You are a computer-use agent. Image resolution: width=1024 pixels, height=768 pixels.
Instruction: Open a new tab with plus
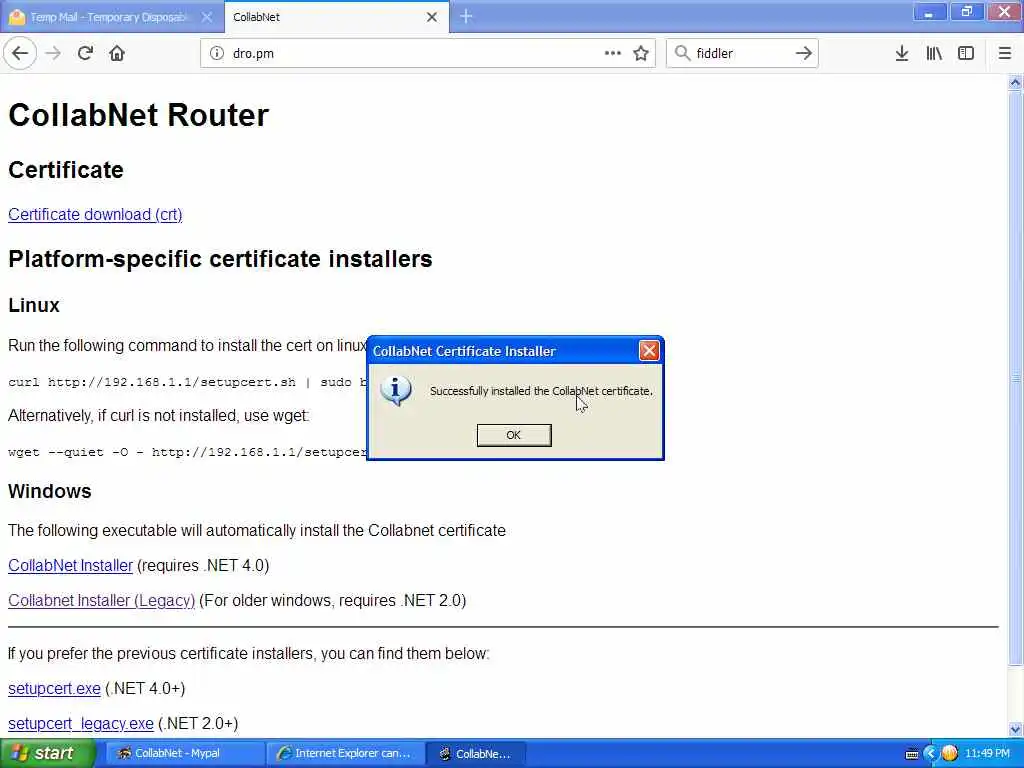pyautogui.click(x=466, y=16)
